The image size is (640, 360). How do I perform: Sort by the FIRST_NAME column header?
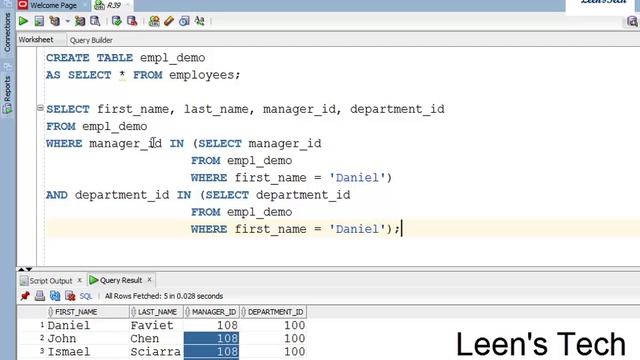(x=88, y=312)
